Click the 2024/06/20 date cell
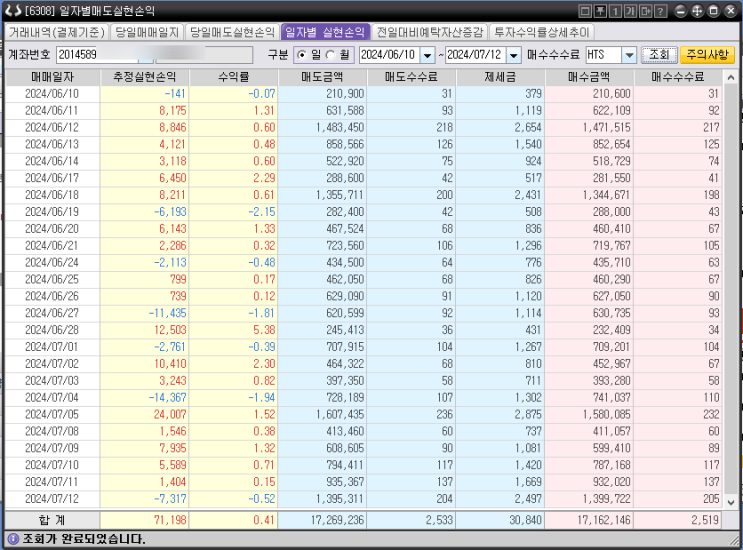Screen dimensions: 743x550 click(x=52, y=229)
